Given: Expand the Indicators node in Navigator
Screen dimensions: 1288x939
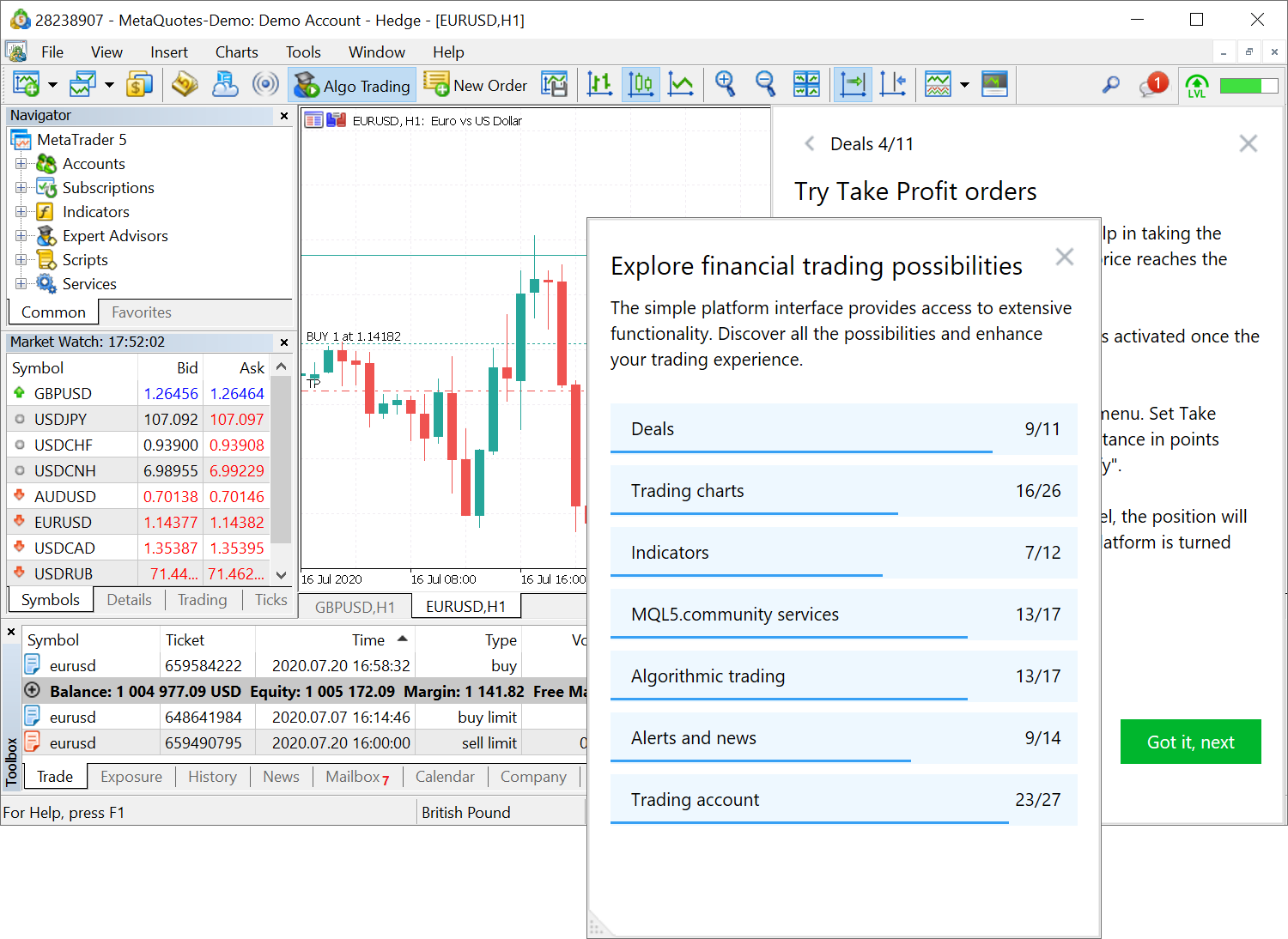Looking at the screenshot, I should [21, 212].
